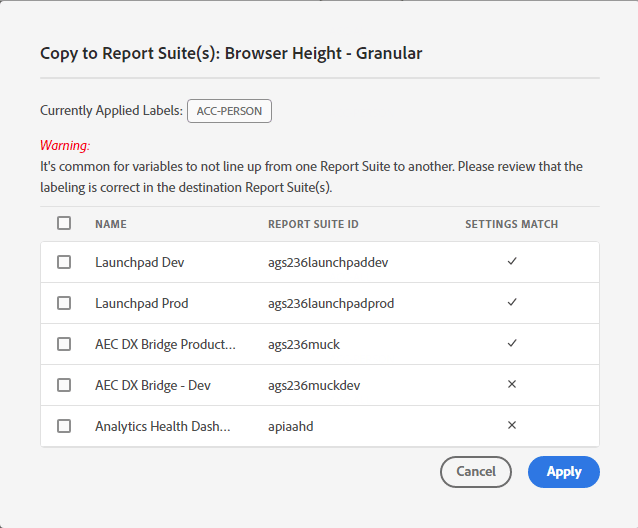The height and width of the screenshot is (528, 638).
Task: Select the AEC DX Bridge Product checkbox
Action: [64, 344]
